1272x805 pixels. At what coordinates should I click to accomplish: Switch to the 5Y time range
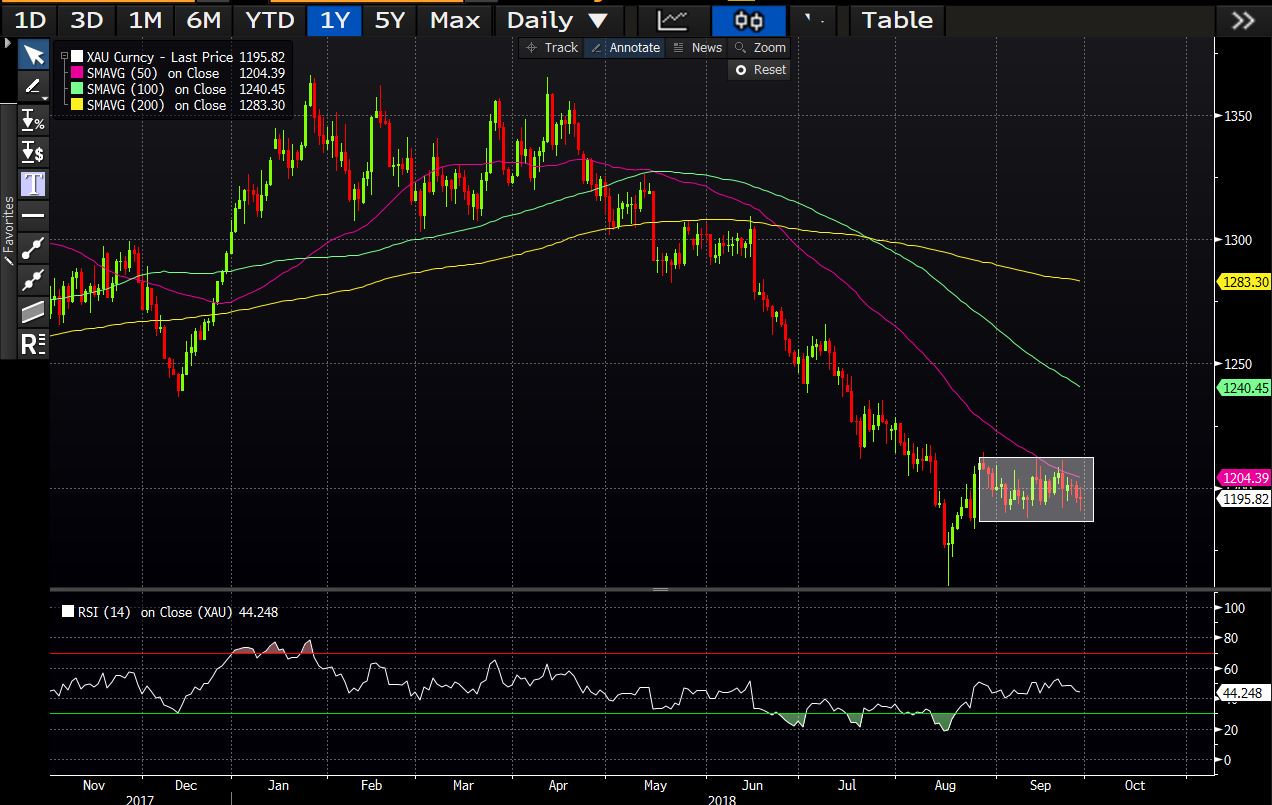pyautogui.click(x=389, y=20)
